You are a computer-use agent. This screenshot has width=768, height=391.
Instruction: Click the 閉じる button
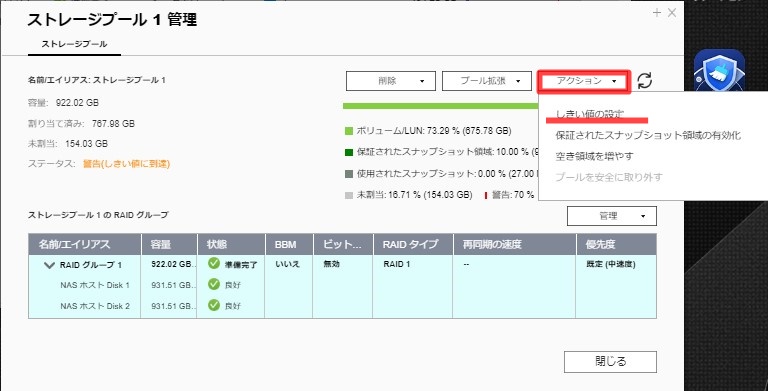tap(610, 362)
